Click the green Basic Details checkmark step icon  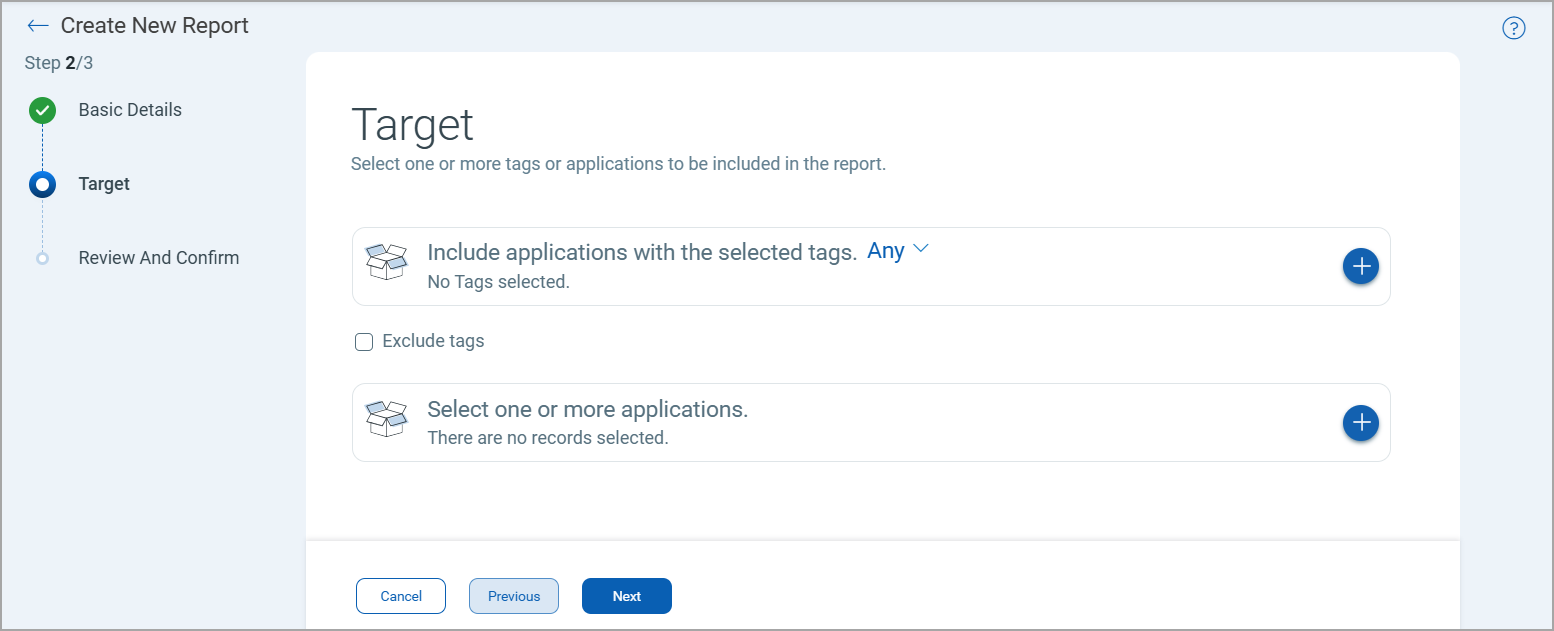[42, 110]
